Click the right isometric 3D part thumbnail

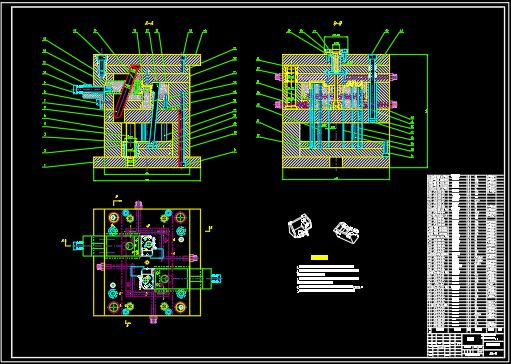pos(346,232)
